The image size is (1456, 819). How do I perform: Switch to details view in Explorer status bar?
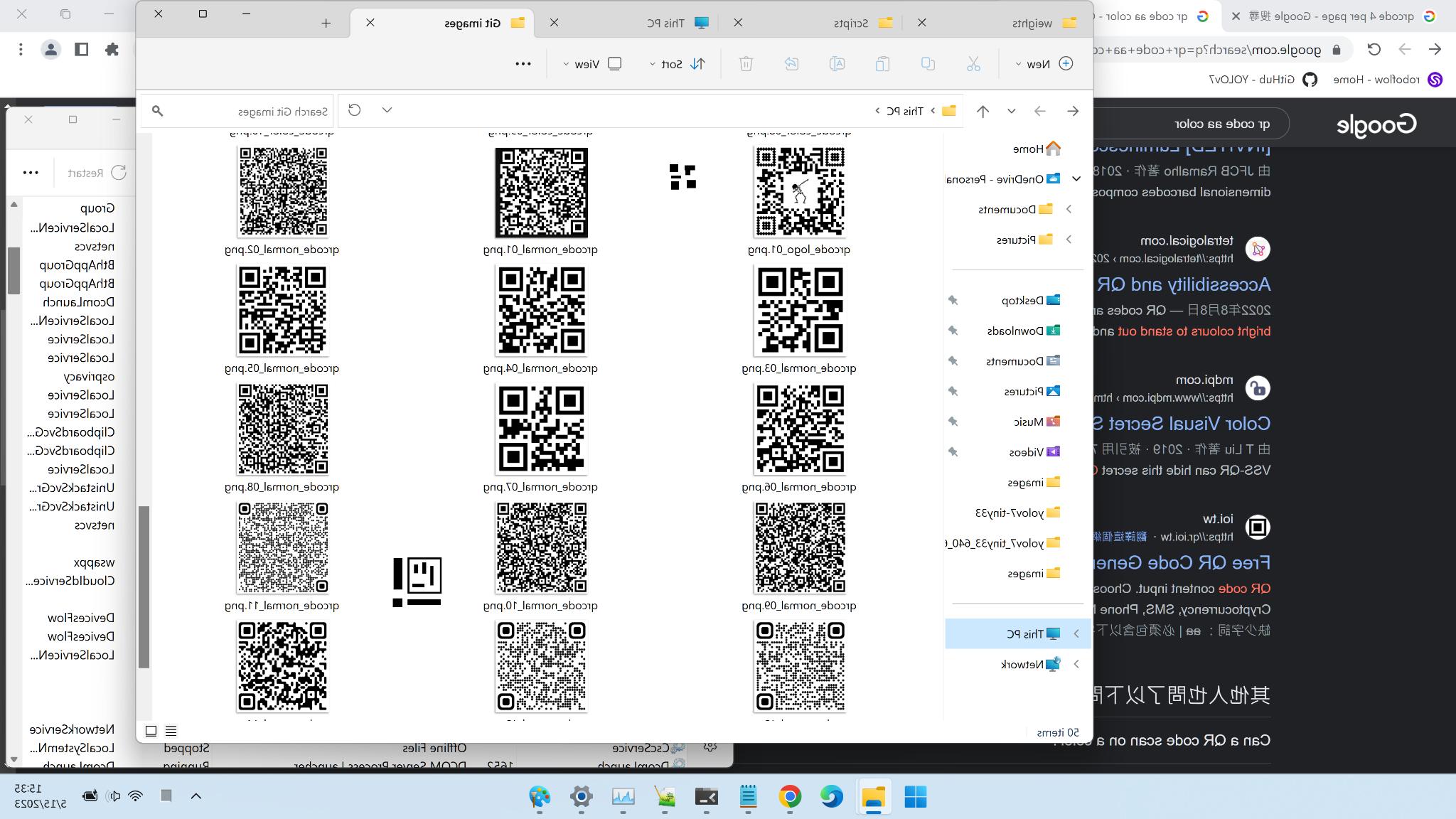(171, 731)
